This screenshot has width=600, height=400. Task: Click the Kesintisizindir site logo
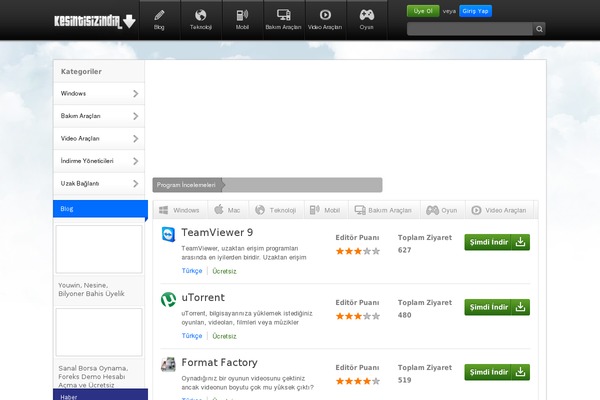(95, 21)
